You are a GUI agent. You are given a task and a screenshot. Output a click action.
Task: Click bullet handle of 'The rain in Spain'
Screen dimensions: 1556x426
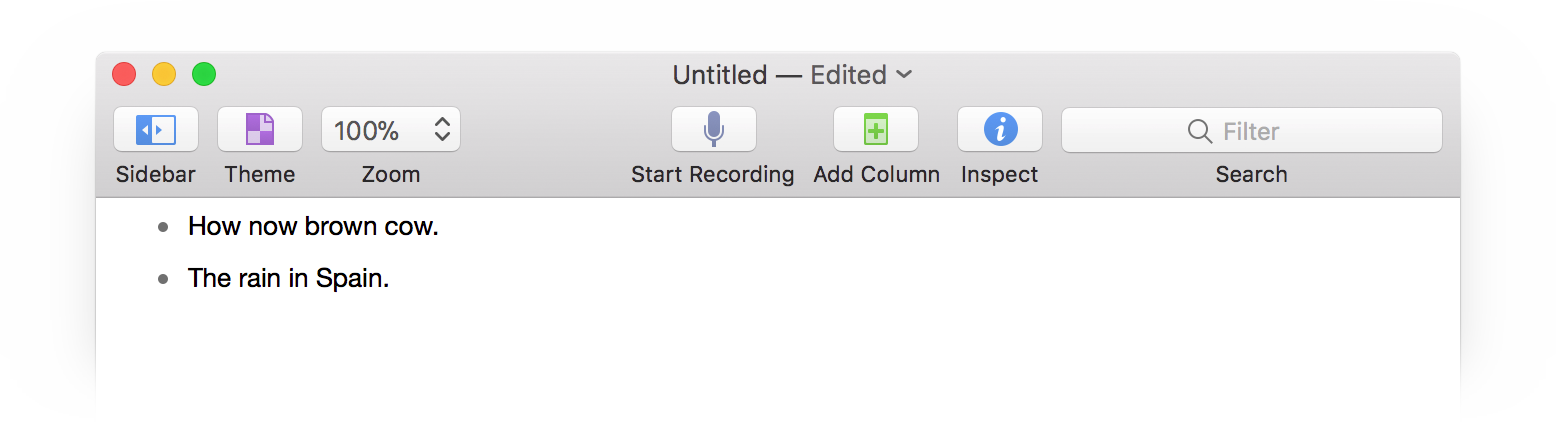pyautogui.click(x=164, y=279)
